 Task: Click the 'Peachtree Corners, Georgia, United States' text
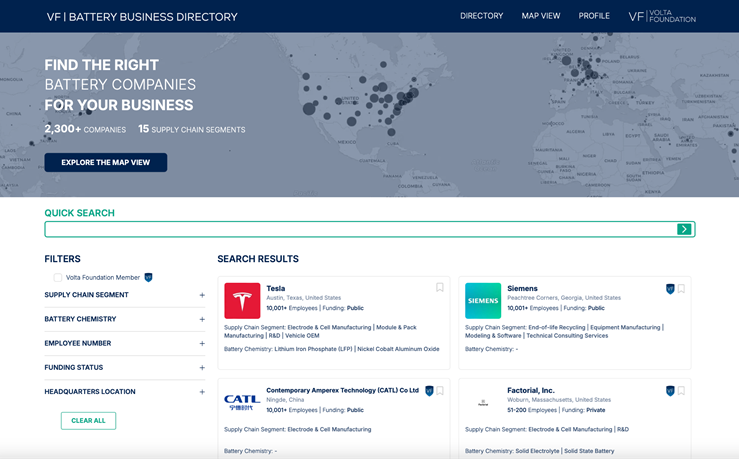pyautogui.click(x=564, y=298)
